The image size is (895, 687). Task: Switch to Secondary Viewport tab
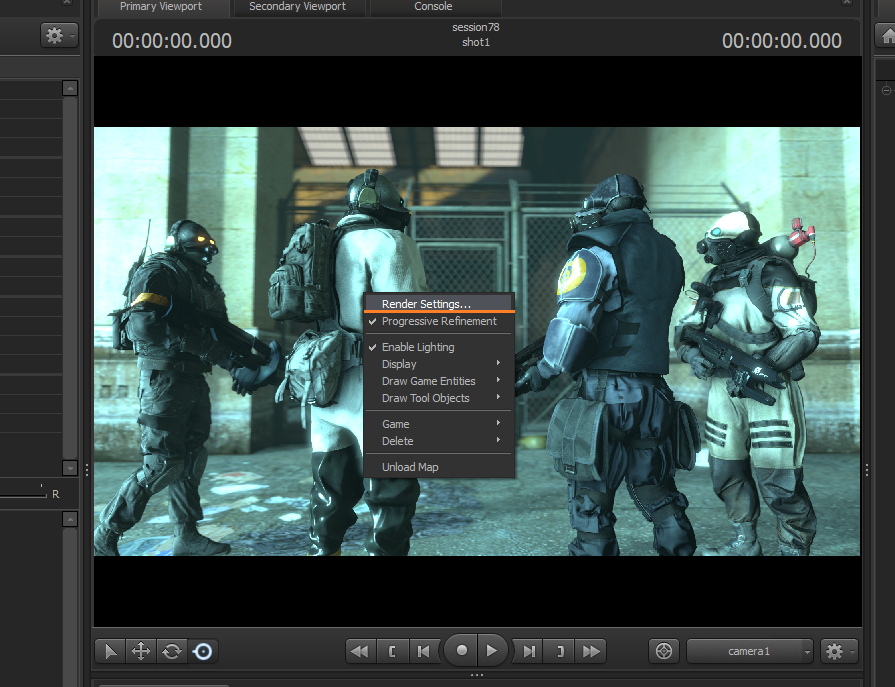tap(297, 7)
